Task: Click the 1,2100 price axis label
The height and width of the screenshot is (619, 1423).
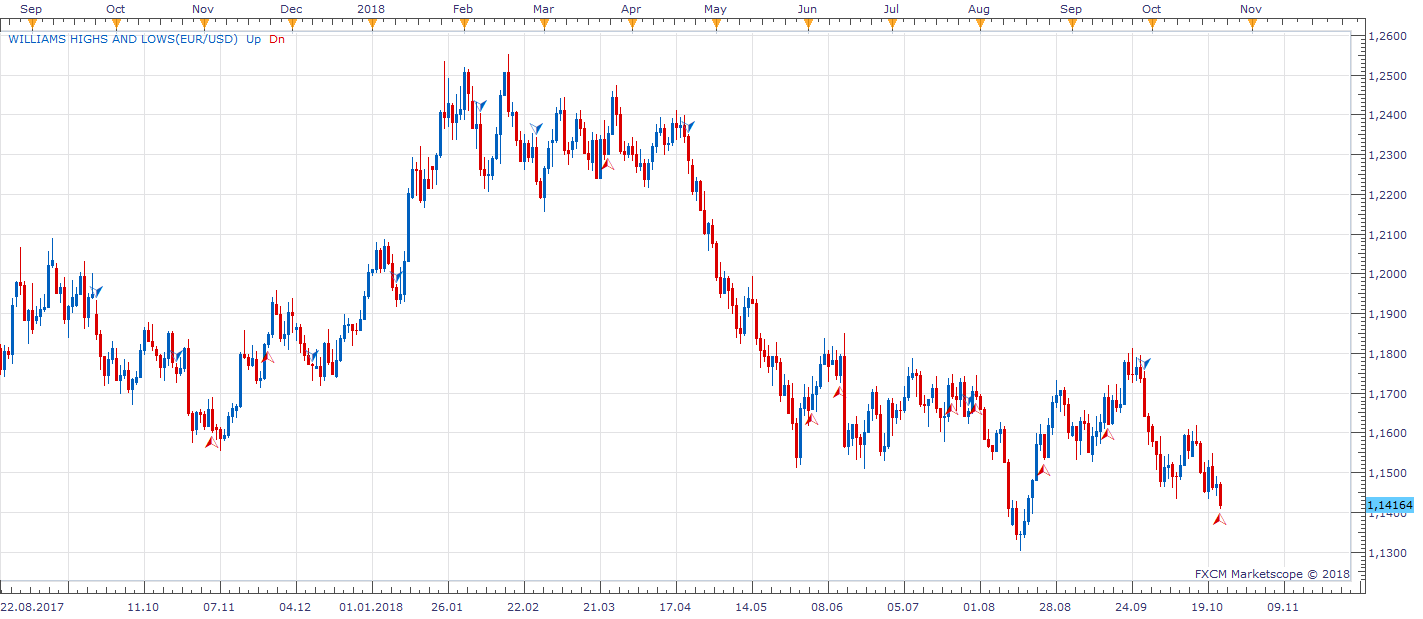Action: point(1385,235)
